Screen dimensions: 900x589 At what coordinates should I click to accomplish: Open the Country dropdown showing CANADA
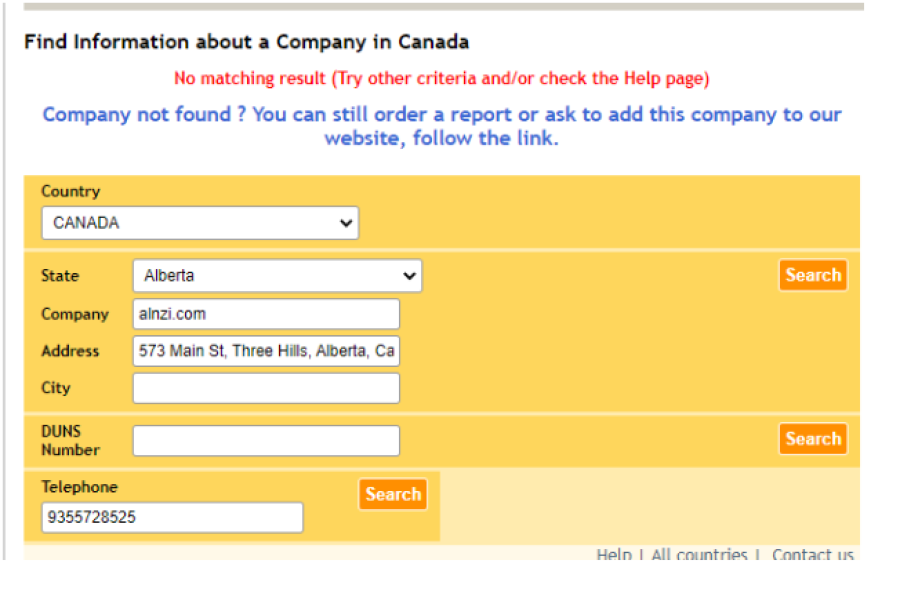[199, 223]
